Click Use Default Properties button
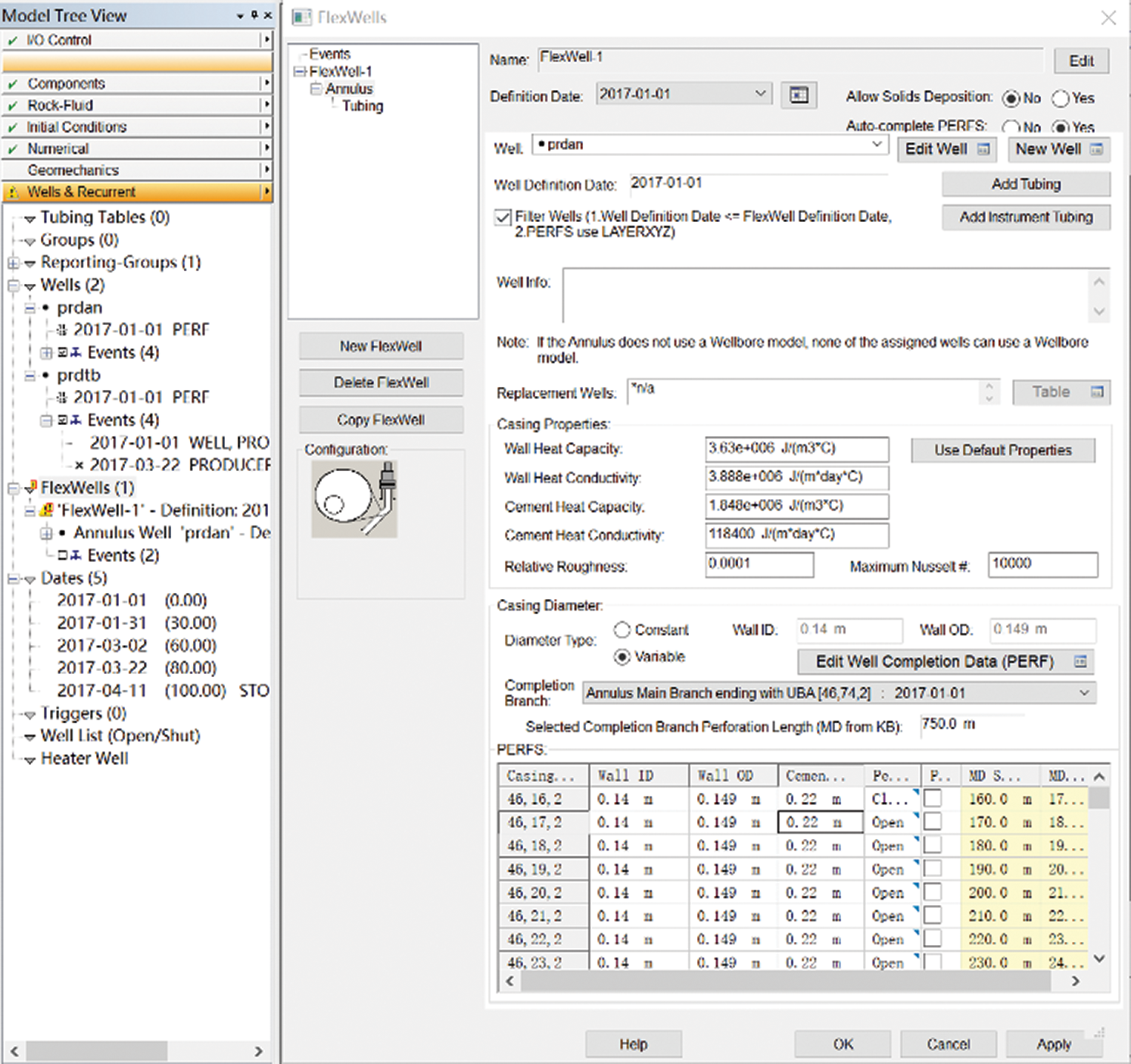The image size is (1131, 1064). tap(1002, 450)
